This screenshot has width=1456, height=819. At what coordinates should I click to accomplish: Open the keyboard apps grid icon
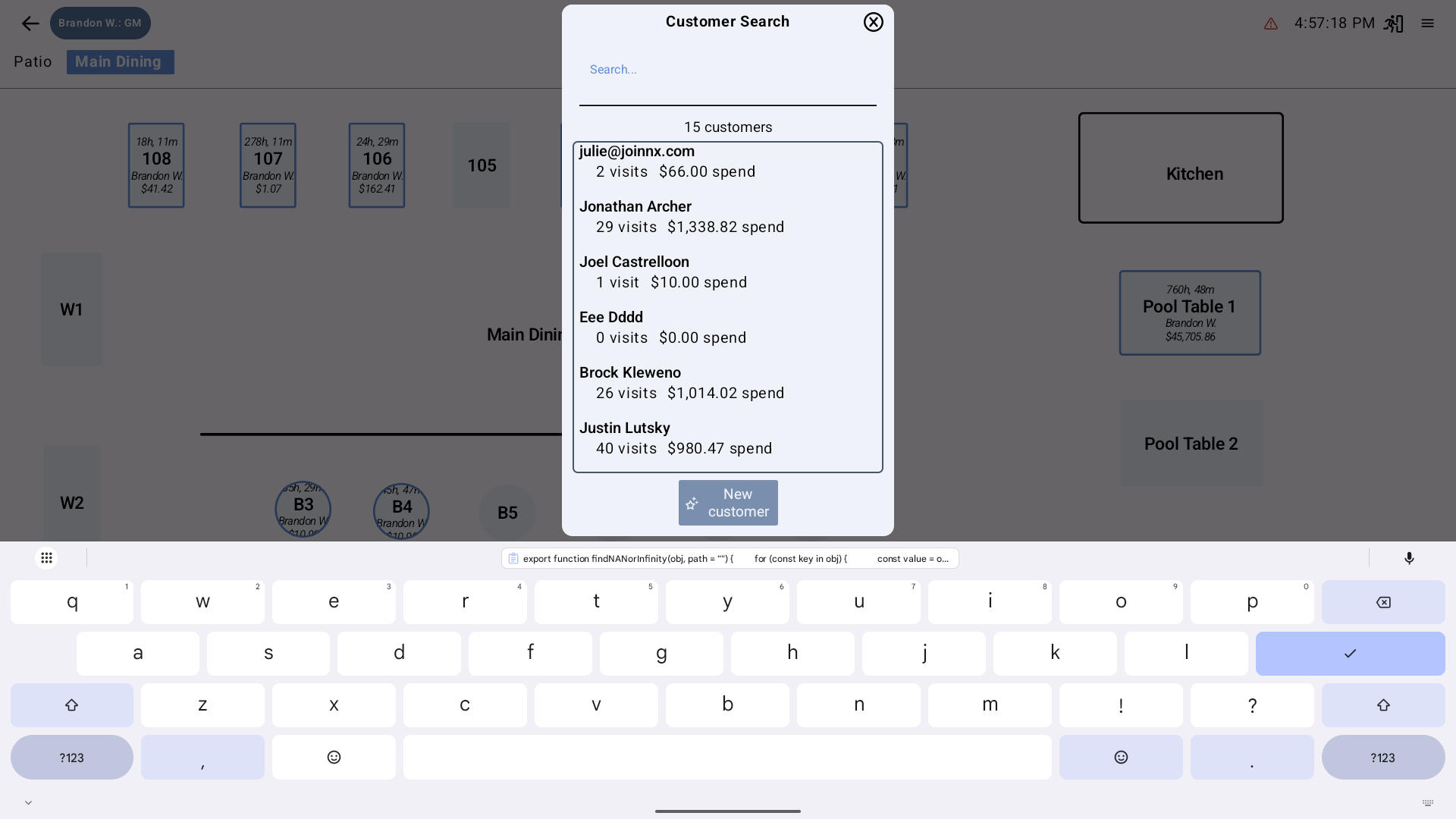(46, 558)
